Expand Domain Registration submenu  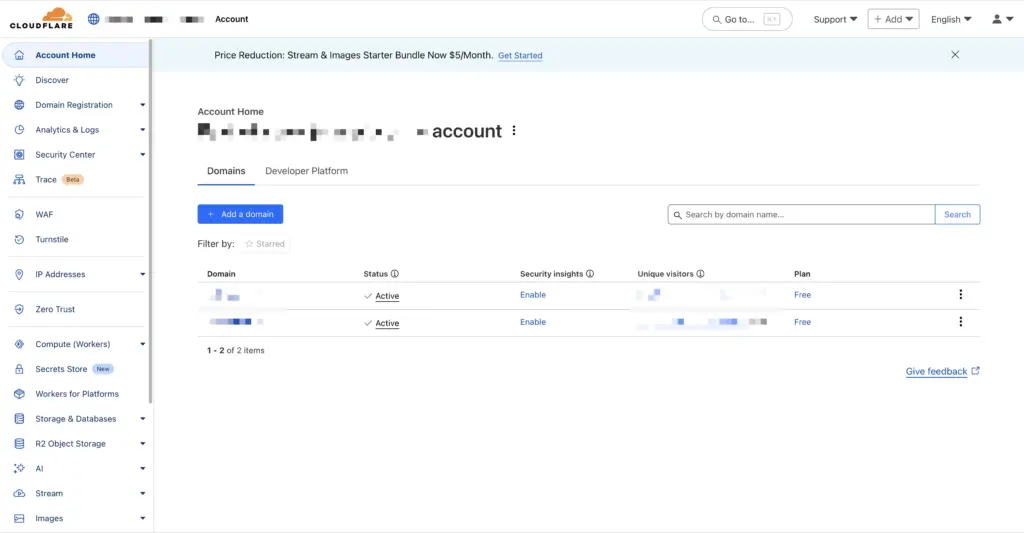tap(142, 105)
